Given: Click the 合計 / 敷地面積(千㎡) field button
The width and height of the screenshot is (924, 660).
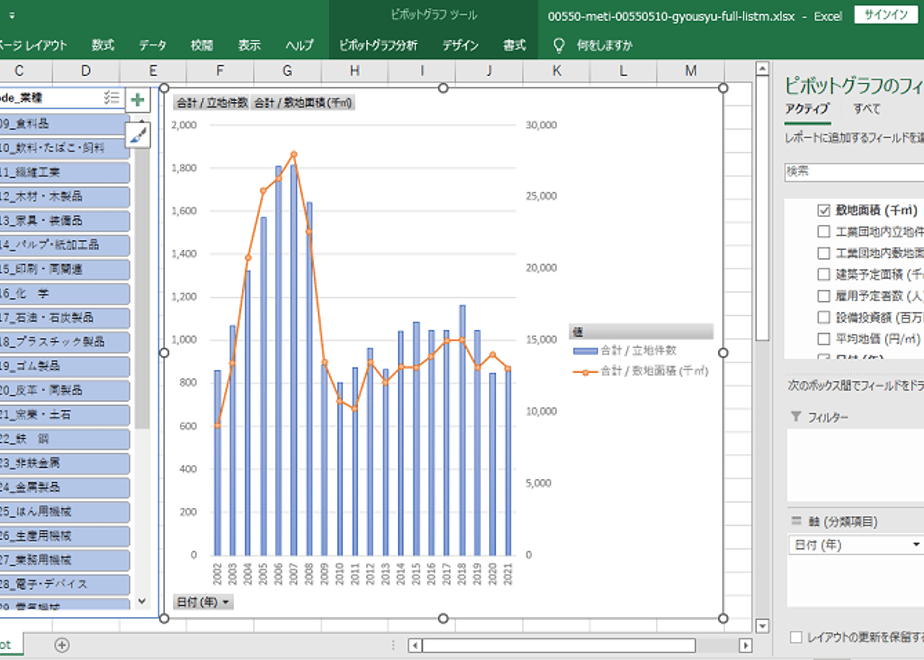Looking at the screenshot, I should [303, 103].
